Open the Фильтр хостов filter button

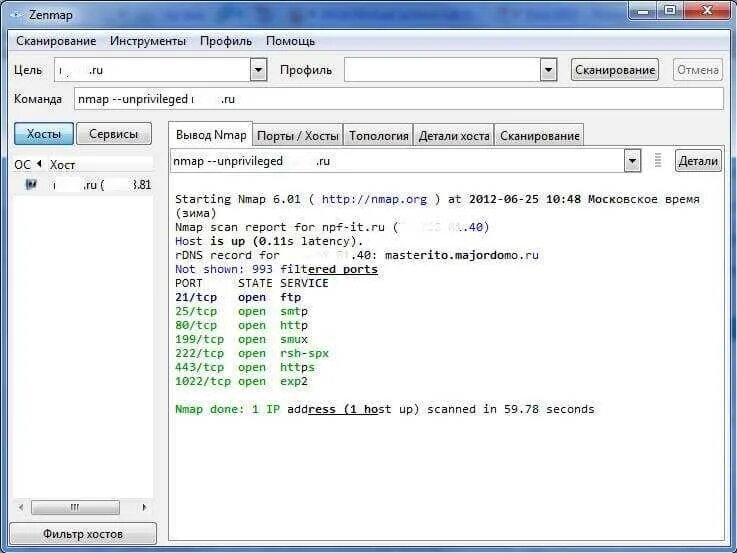coord(83,534)
